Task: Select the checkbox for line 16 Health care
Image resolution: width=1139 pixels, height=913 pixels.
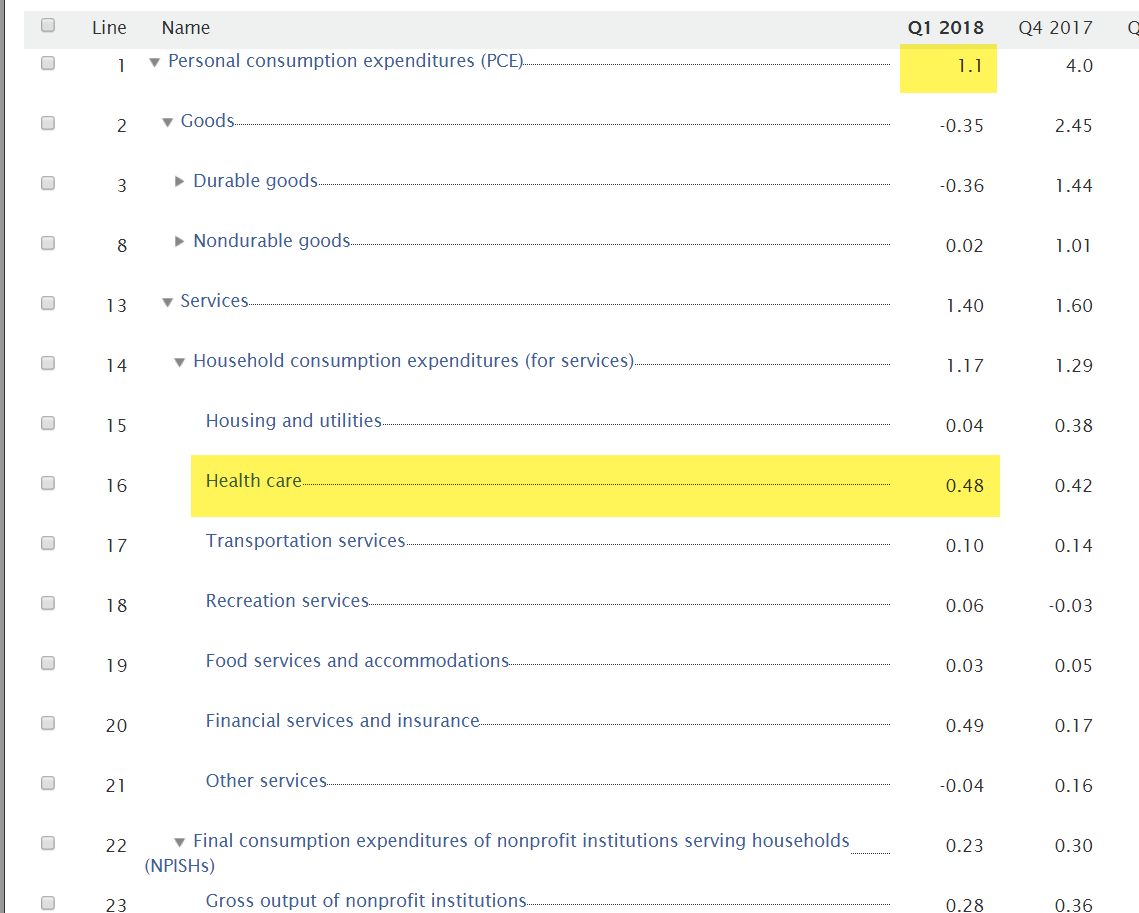Action: pyautogui.click(x=48, y=483)
